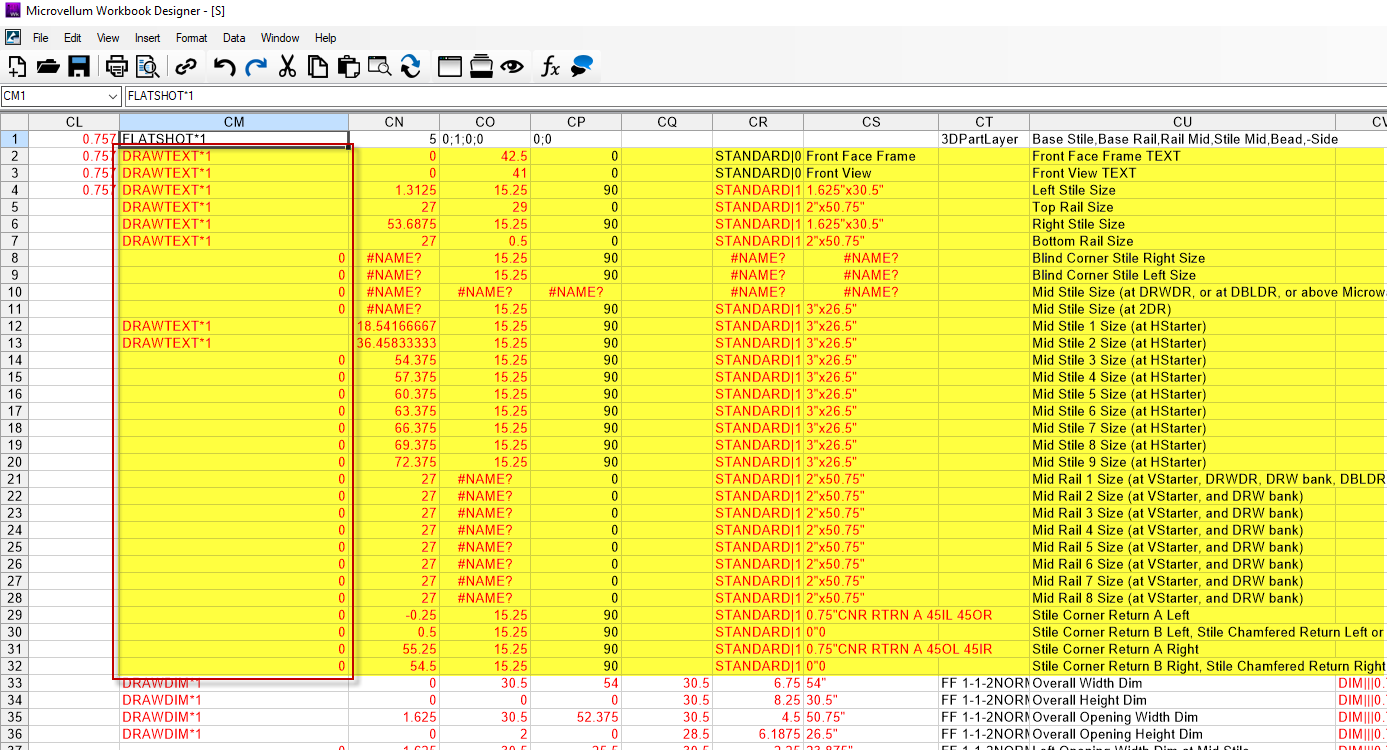1387x750 pixels.
Task: Click the 0.75"CNR RTRN A 45IL 45OR cell
Action: click(871, 615)
